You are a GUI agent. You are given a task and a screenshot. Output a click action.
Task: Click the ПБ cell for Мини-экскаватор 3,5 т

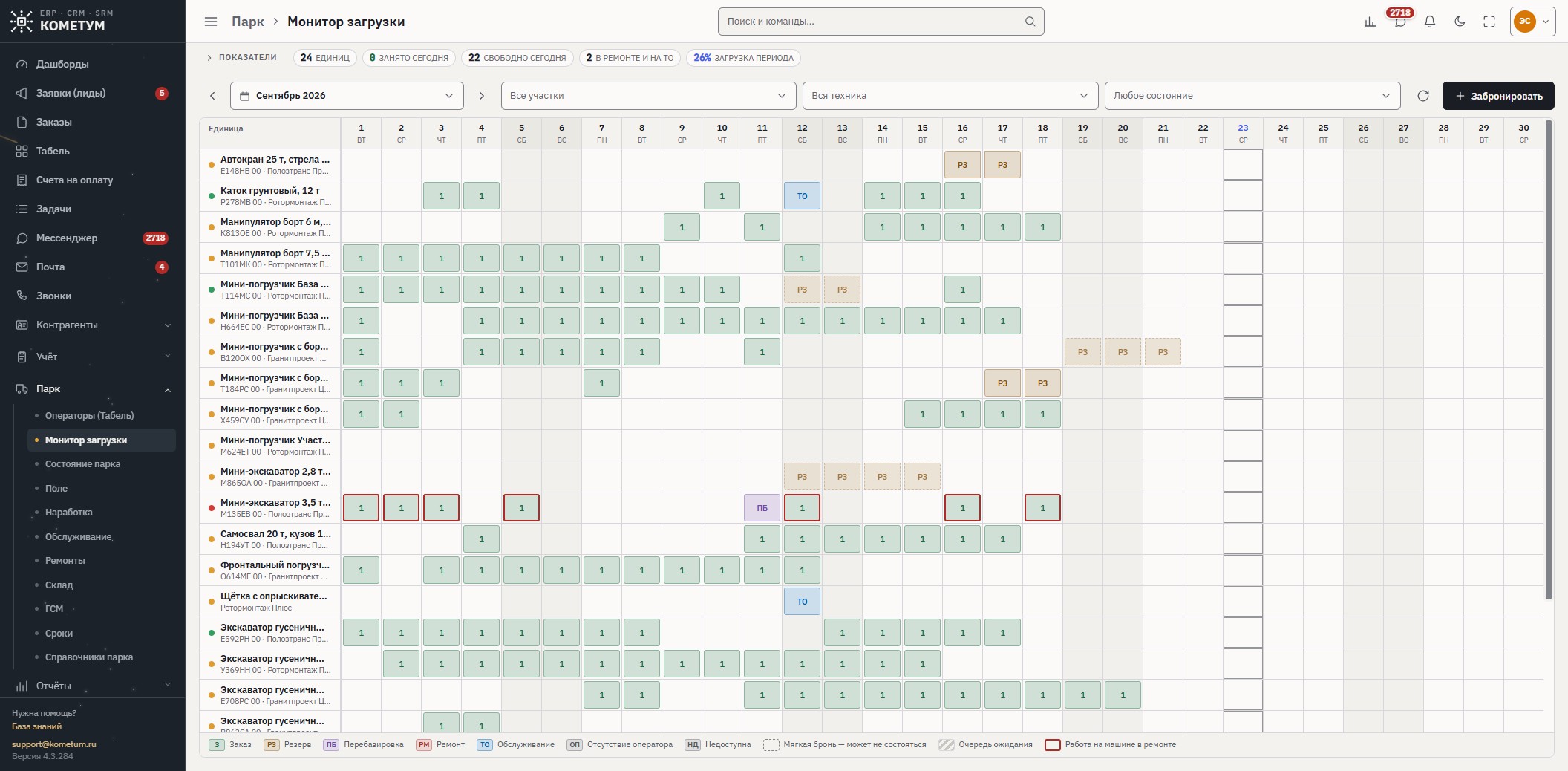coord(762,508)
